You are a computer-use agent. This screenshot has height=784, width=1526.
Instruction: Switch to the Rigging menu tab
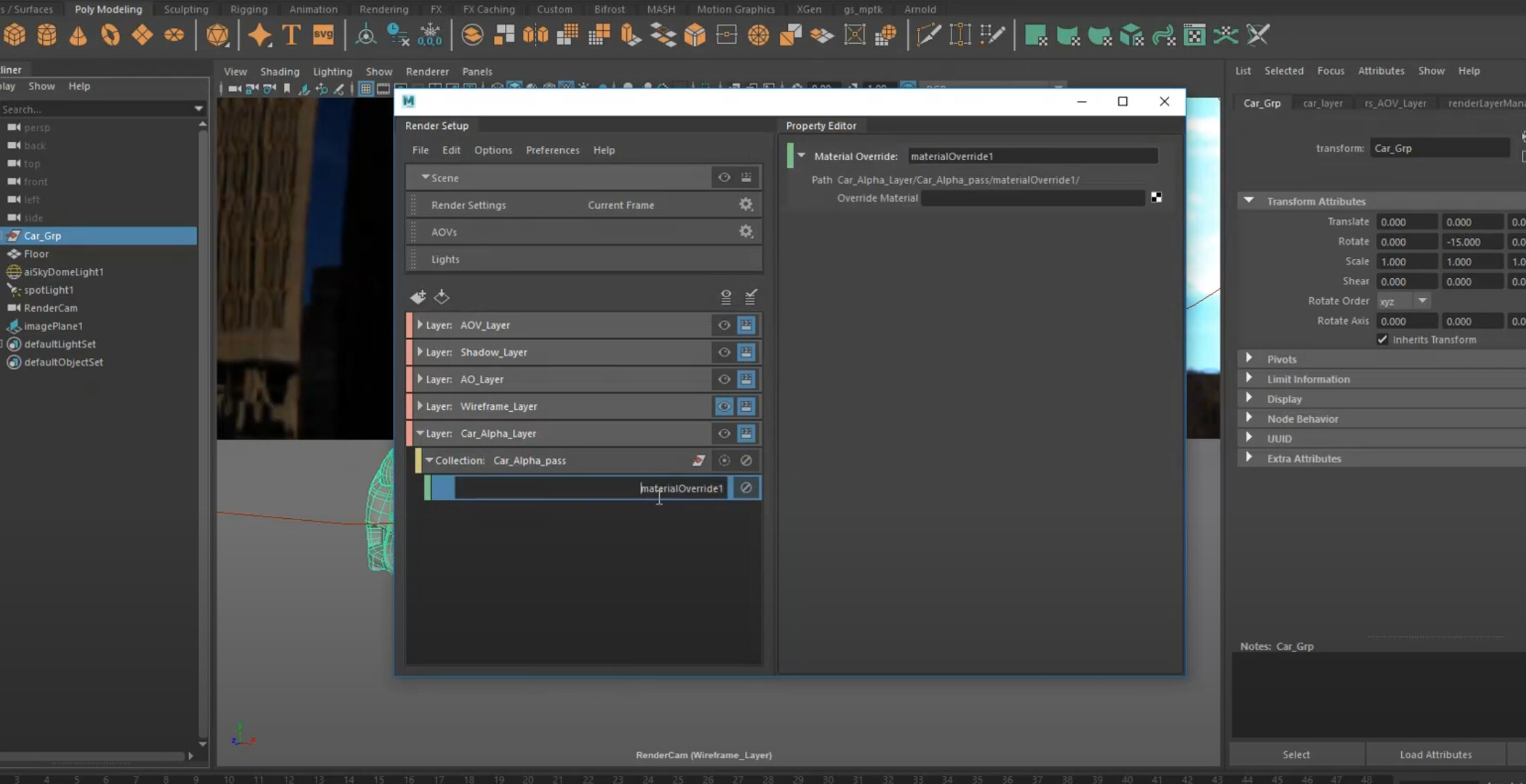[x=248, y=9]
